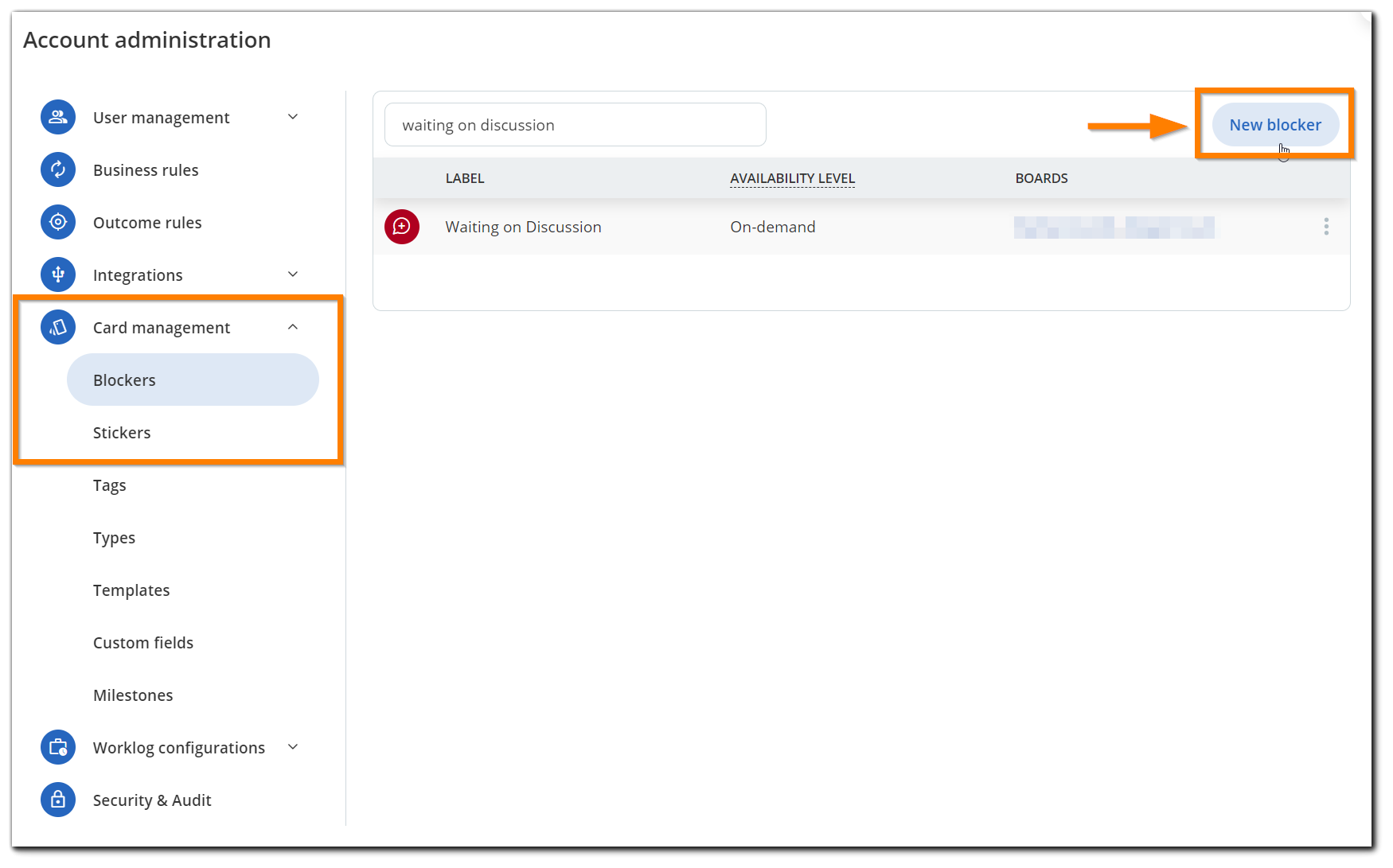The height and width of the screenshot is (868, 1393).
Task: Go to the Tags section
Action: (x=110, y=485)
